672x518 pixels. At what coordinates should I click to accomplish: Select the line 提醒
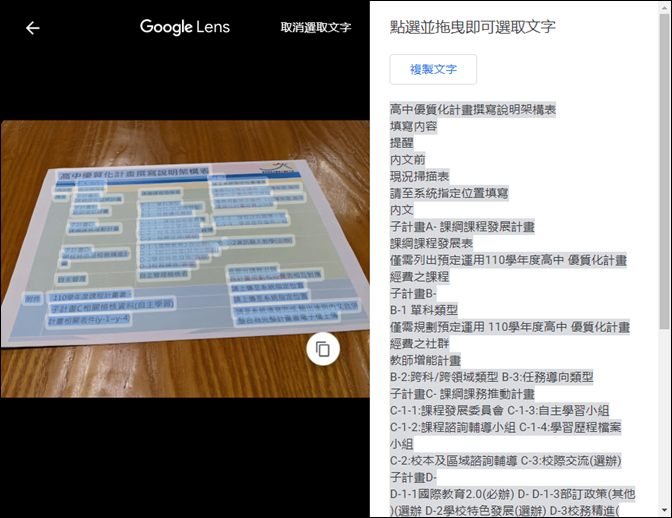click(x=402, y=143)
